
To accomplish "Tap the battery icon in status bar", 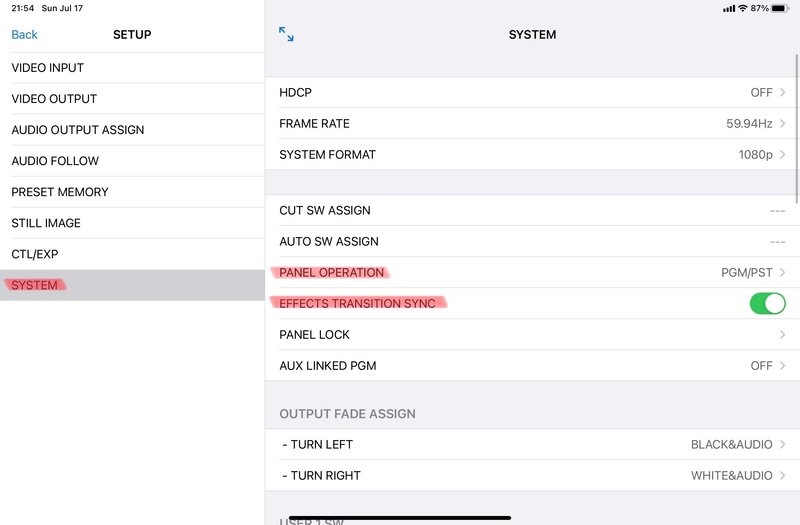I will pos(780,8).
